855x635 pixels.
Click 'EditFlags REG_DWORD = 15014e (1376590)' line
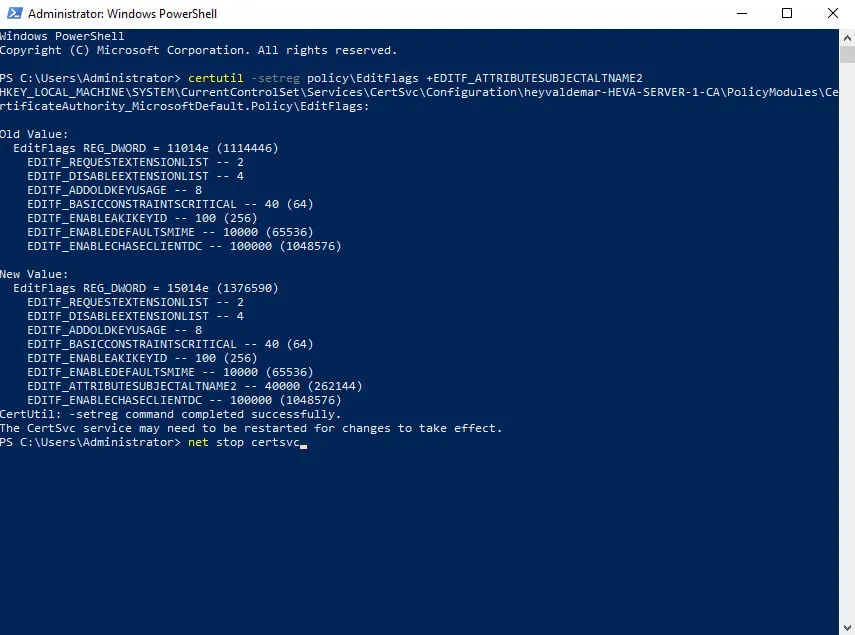click(146, 288)
